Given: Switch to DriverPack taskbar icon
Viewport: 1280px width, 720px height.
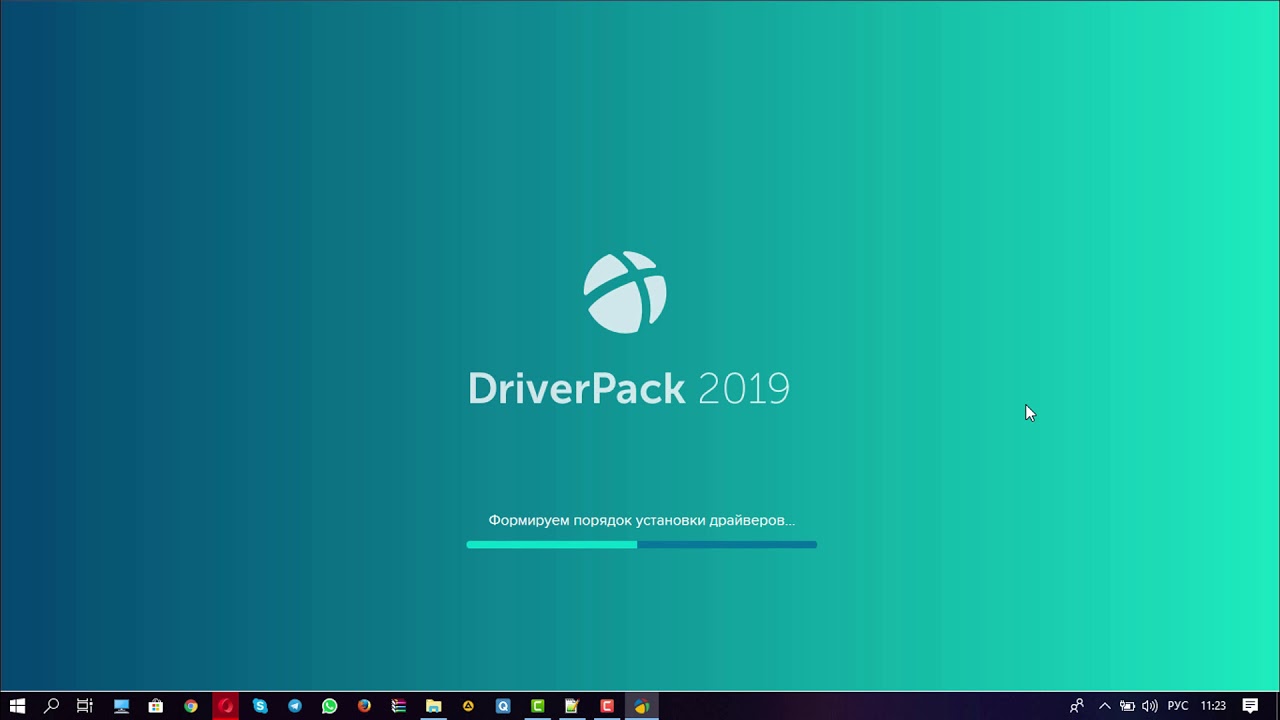Looking at the screenshot, I should 641,706.
